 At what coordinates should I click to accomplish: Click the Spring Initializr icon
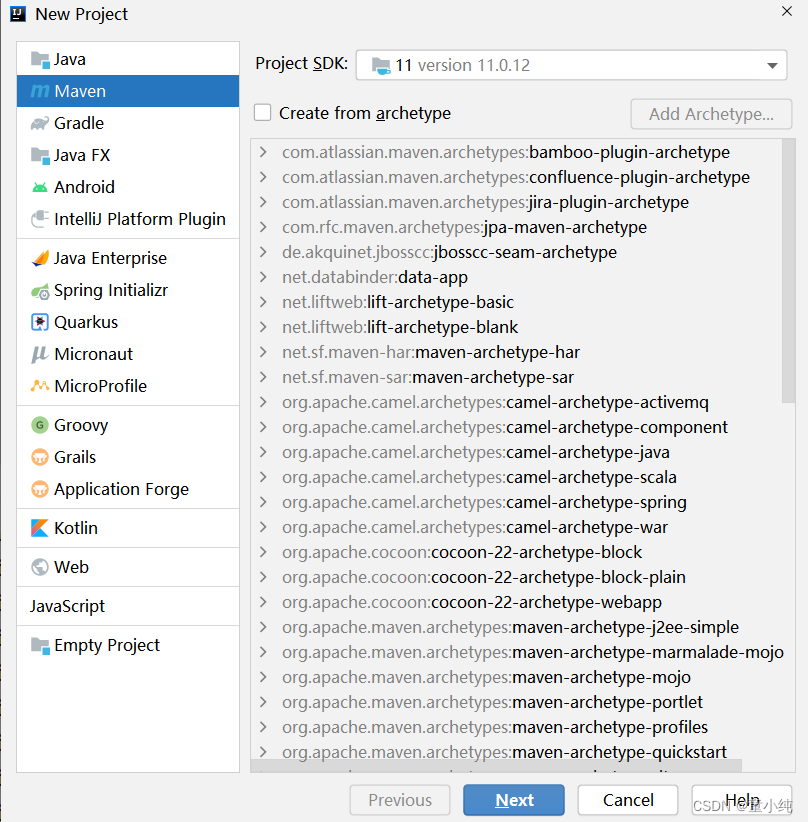coord(40,291)
